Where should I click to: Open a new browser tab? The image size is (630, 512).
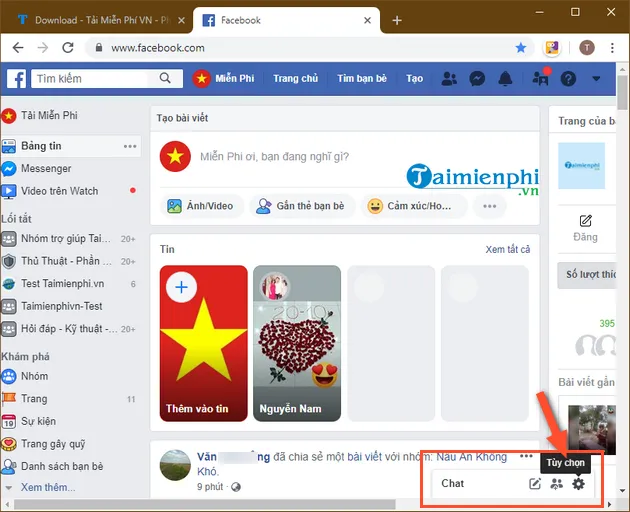(397, 20)
